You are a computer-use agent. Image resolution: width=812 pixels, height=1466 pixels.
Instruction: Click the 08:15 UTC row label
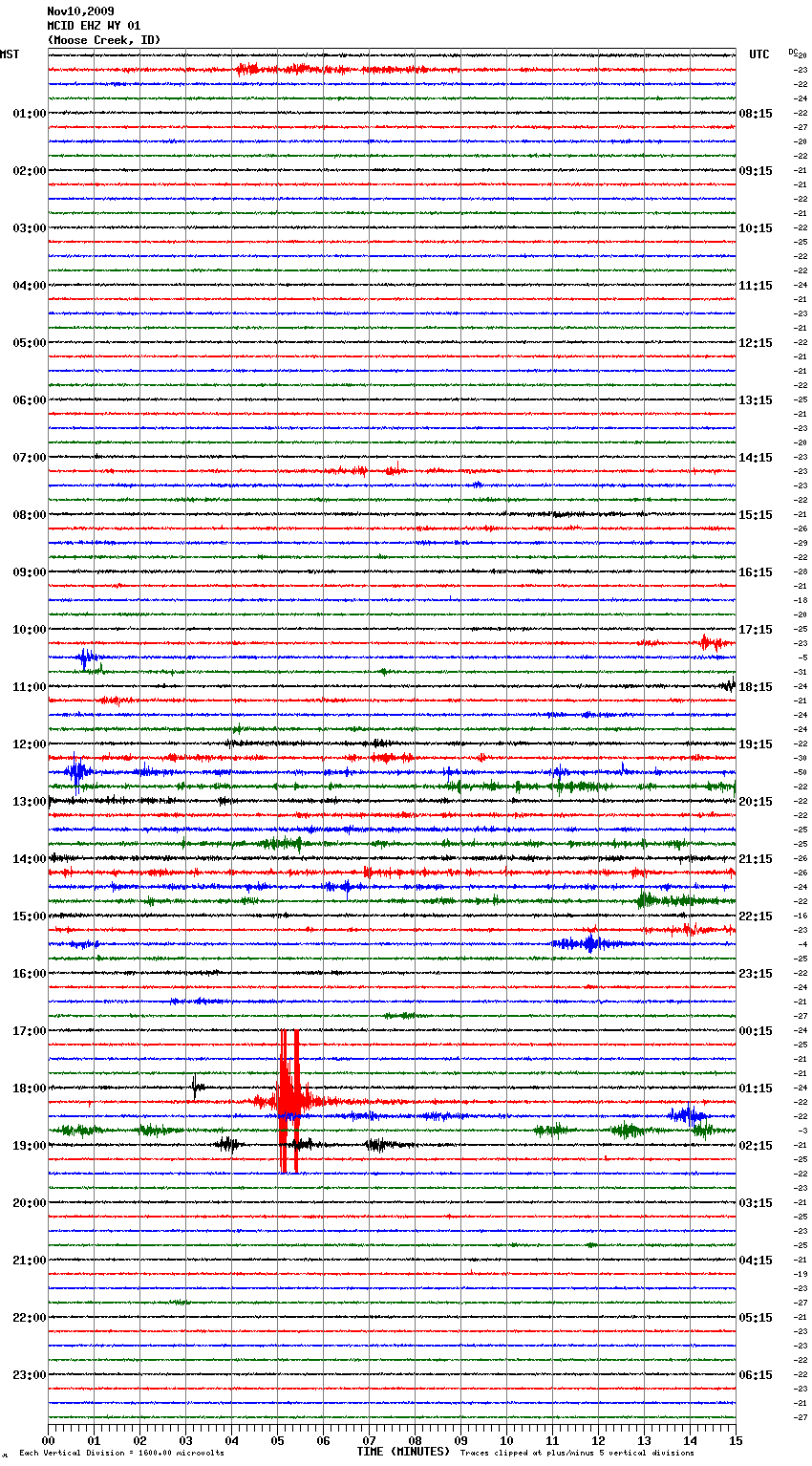[756, 114]
